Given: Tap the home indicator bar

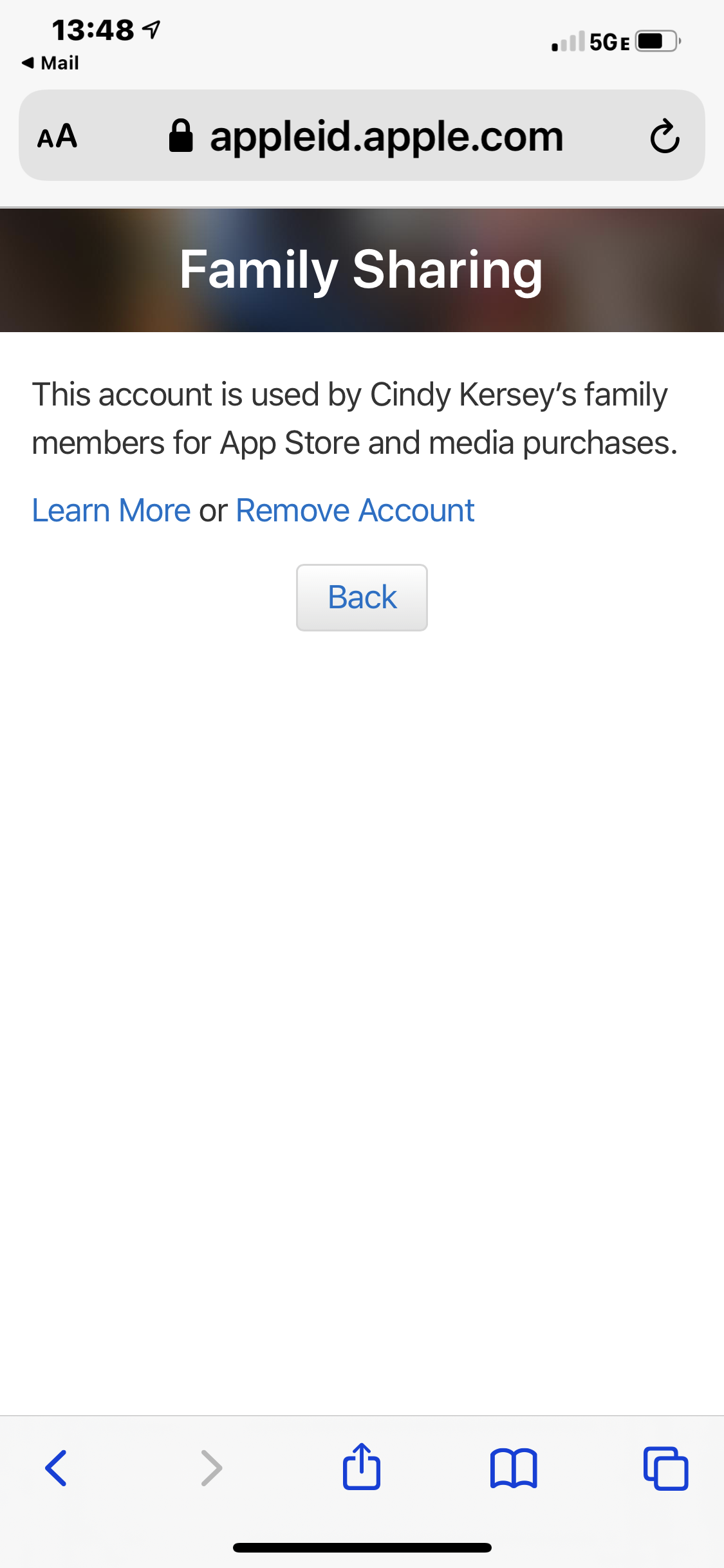Looking at the screenshot, I should (362, 1547).
